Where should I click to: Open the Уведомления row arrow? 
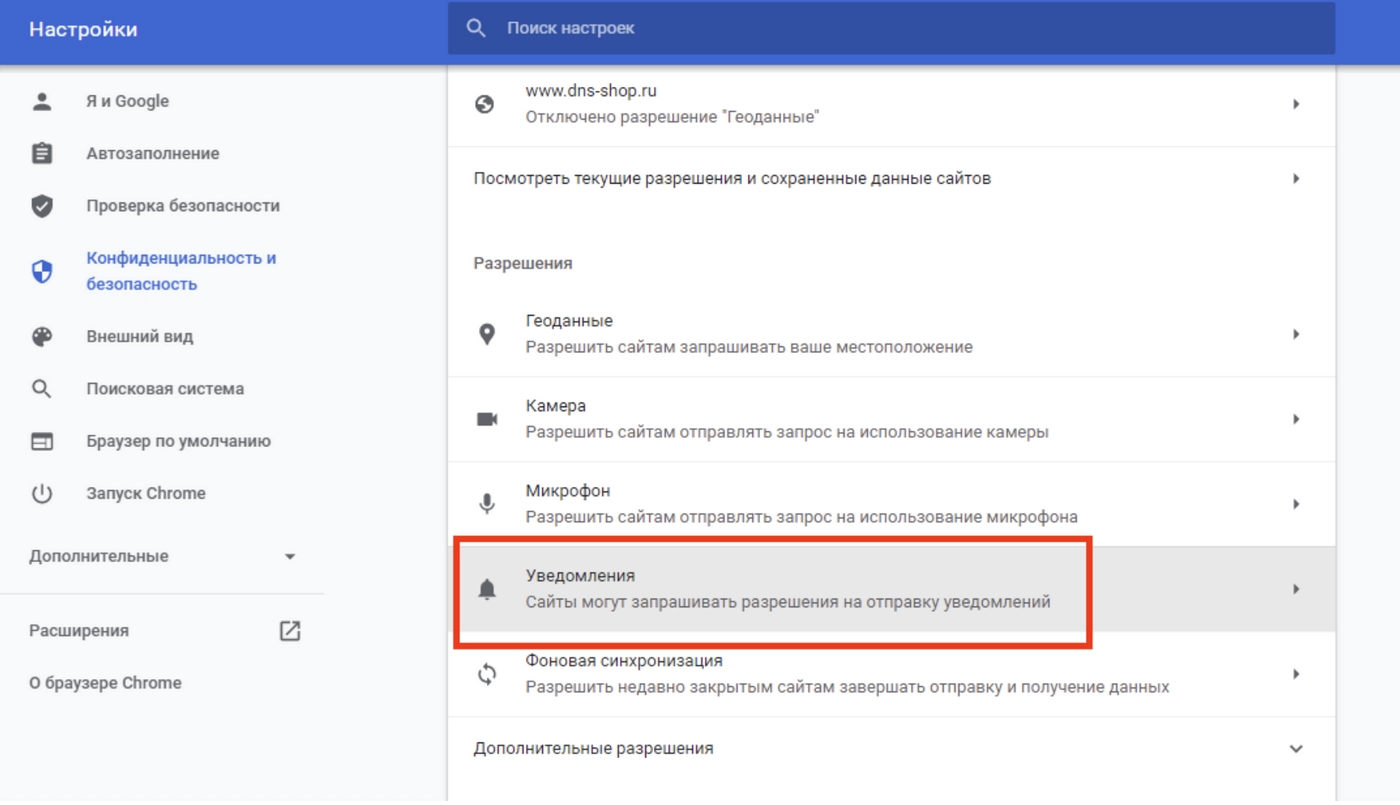pyautogui.click(x=1296, y=589)
